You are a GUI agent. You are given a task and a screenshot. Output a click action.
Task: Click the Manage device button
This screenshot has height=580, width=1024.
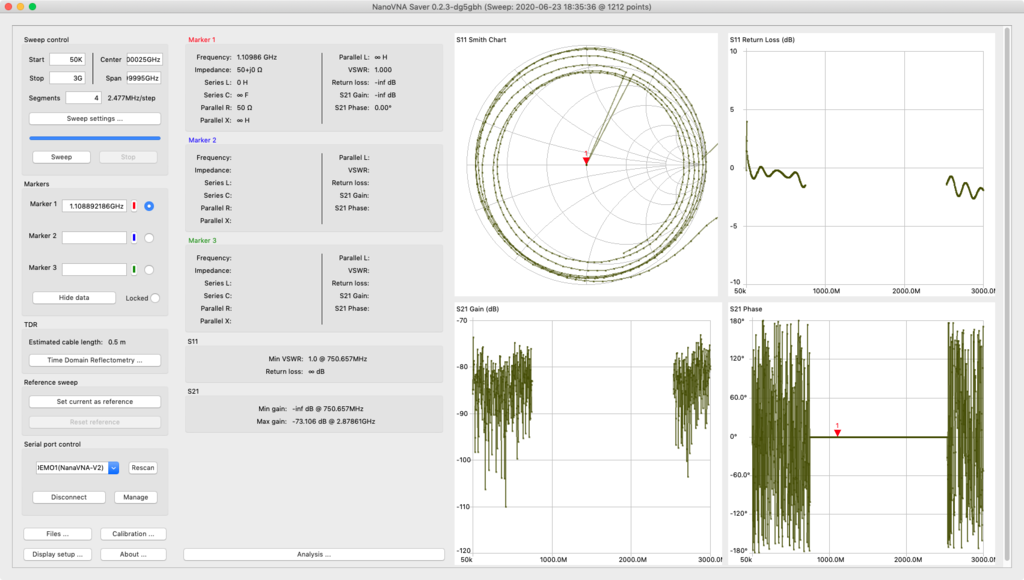coord(136,497)
